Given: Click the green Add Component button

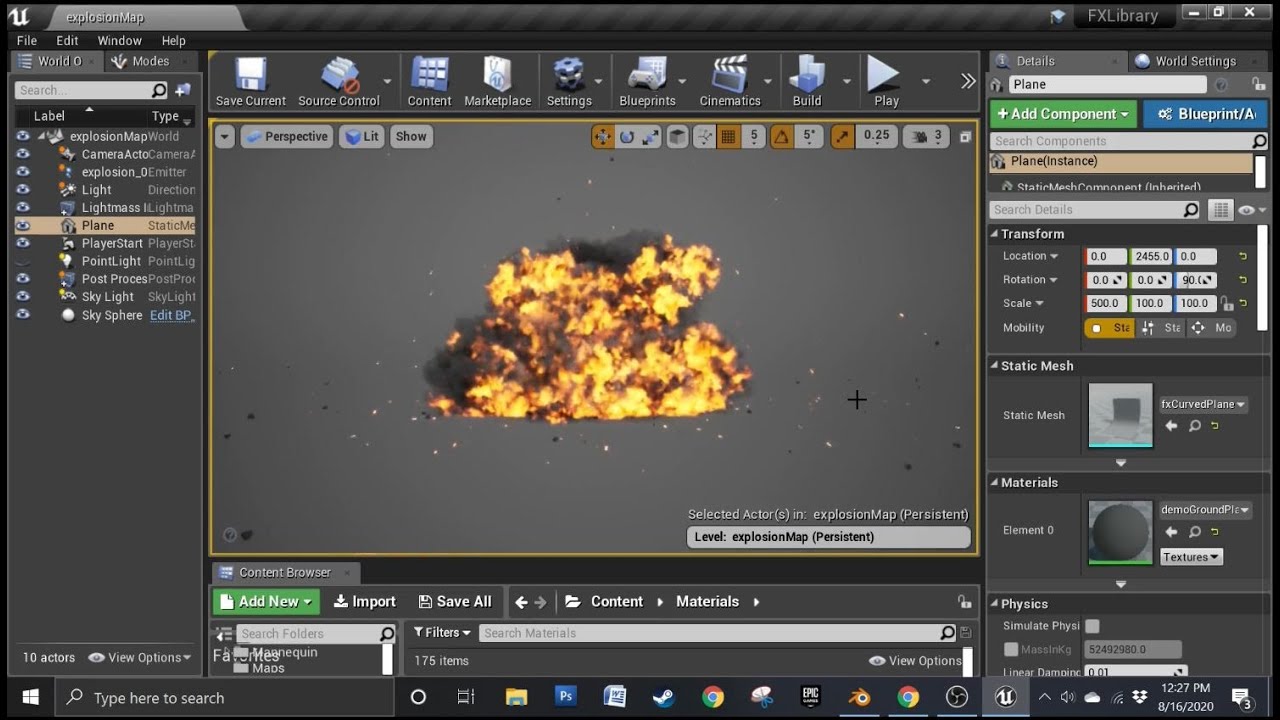Looking at the screenshot, I should point(1062,114).
